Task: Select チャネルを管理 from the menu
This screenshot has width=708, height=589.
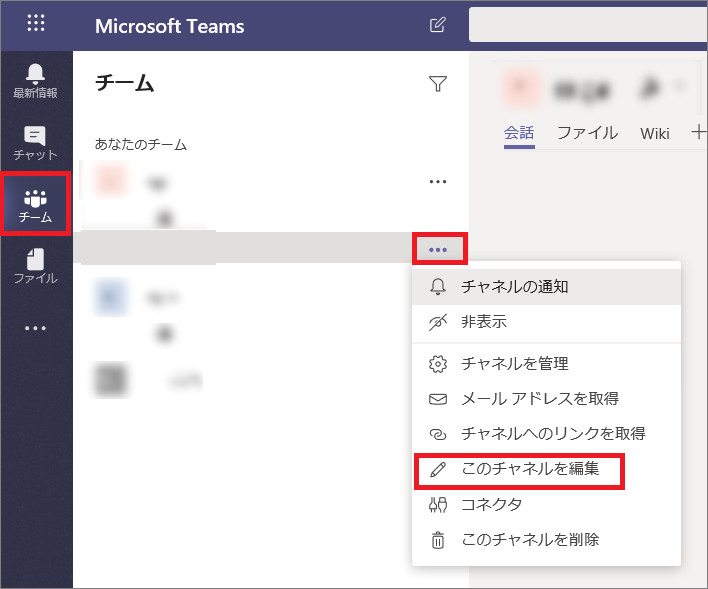Action: [546, 364]
